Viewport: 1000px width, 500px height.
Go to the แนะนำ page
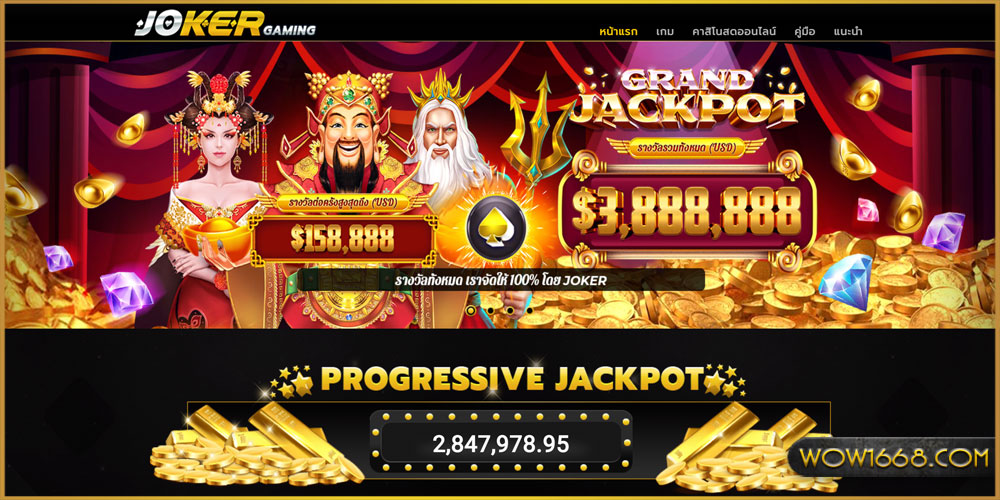(x=848, y=31)
